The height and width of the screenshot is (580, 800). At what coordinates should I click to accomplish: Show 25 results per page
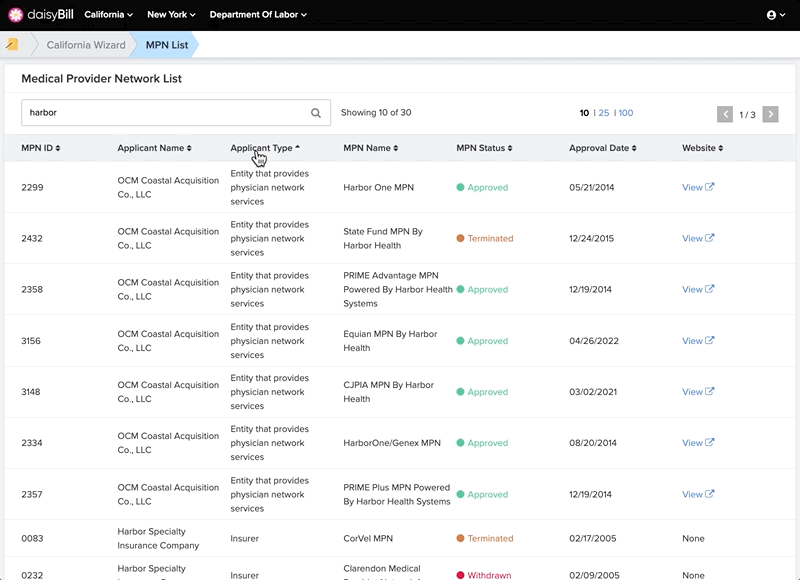[x=604, y=113]
